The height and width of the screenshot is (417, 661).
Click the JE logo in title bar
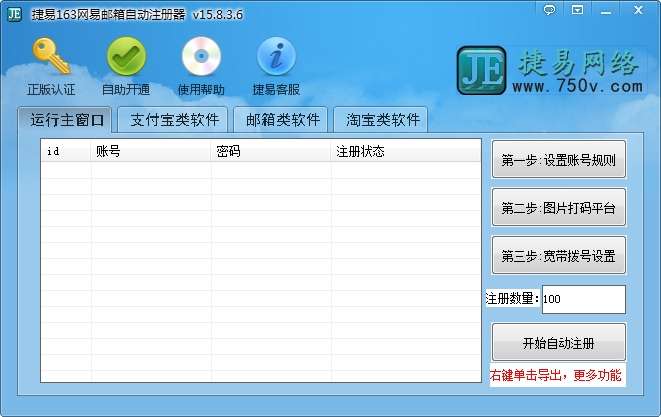click(14, 13)
